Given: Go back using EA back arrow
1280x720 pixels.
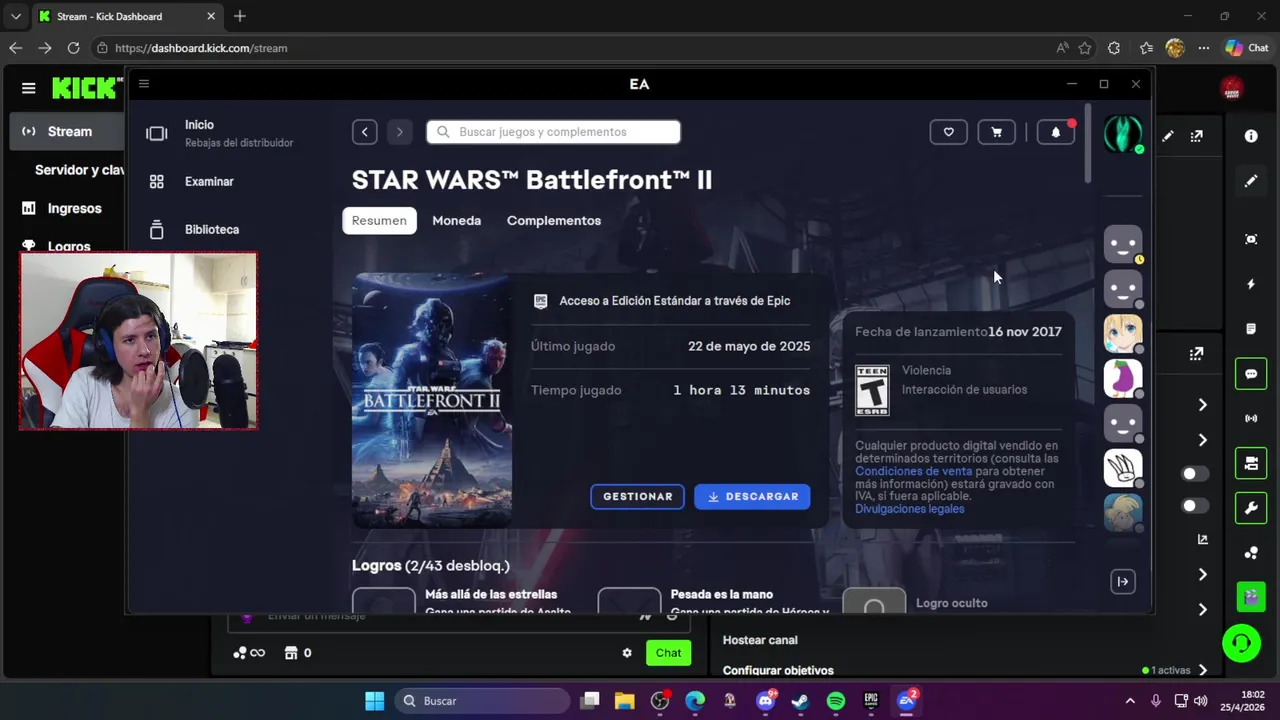Looking at the screenshot, I should tap(365, 132).
